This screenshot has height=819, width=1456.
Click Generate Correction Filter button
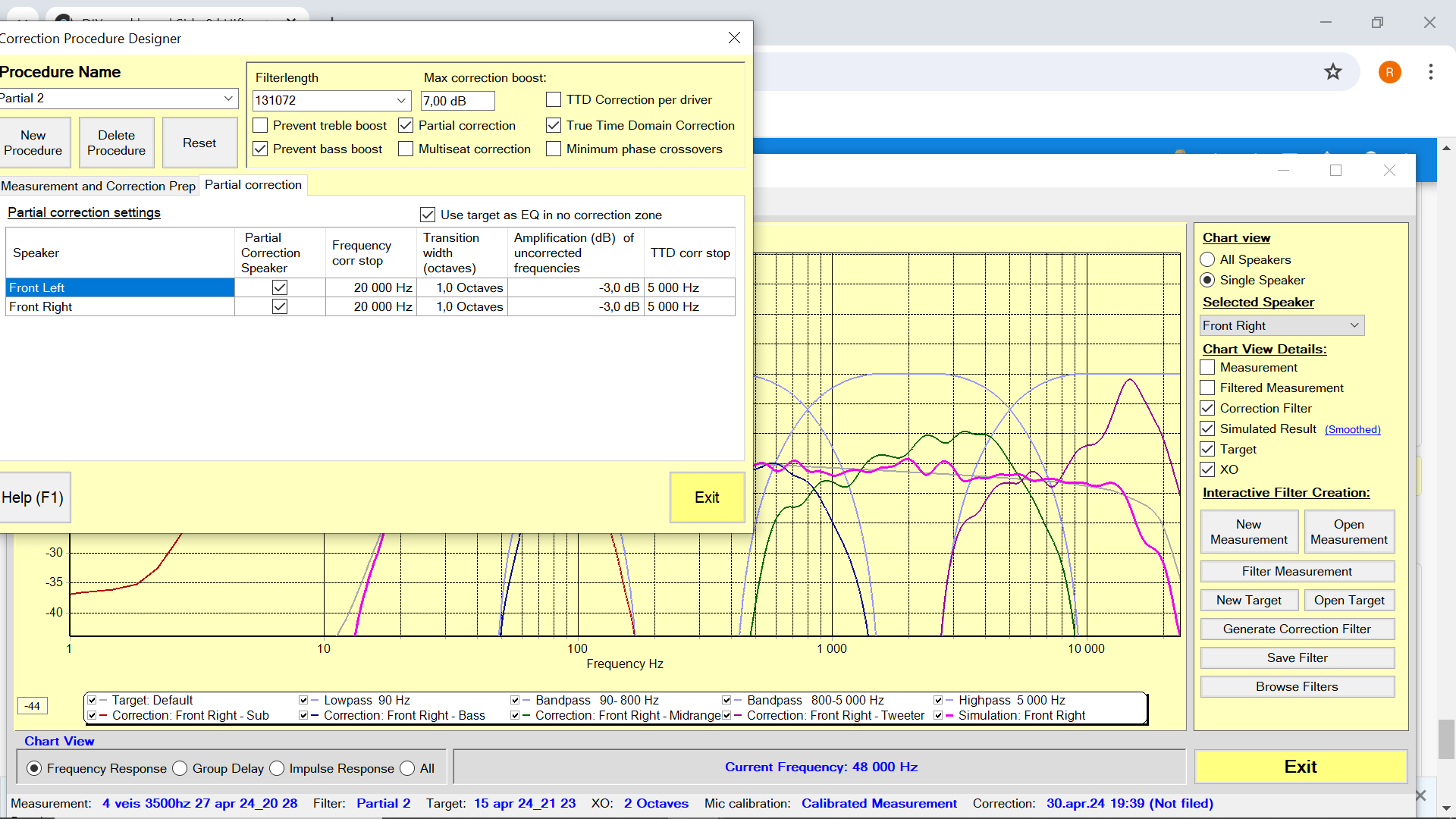pyautogui.click(x=1297, y=629)
